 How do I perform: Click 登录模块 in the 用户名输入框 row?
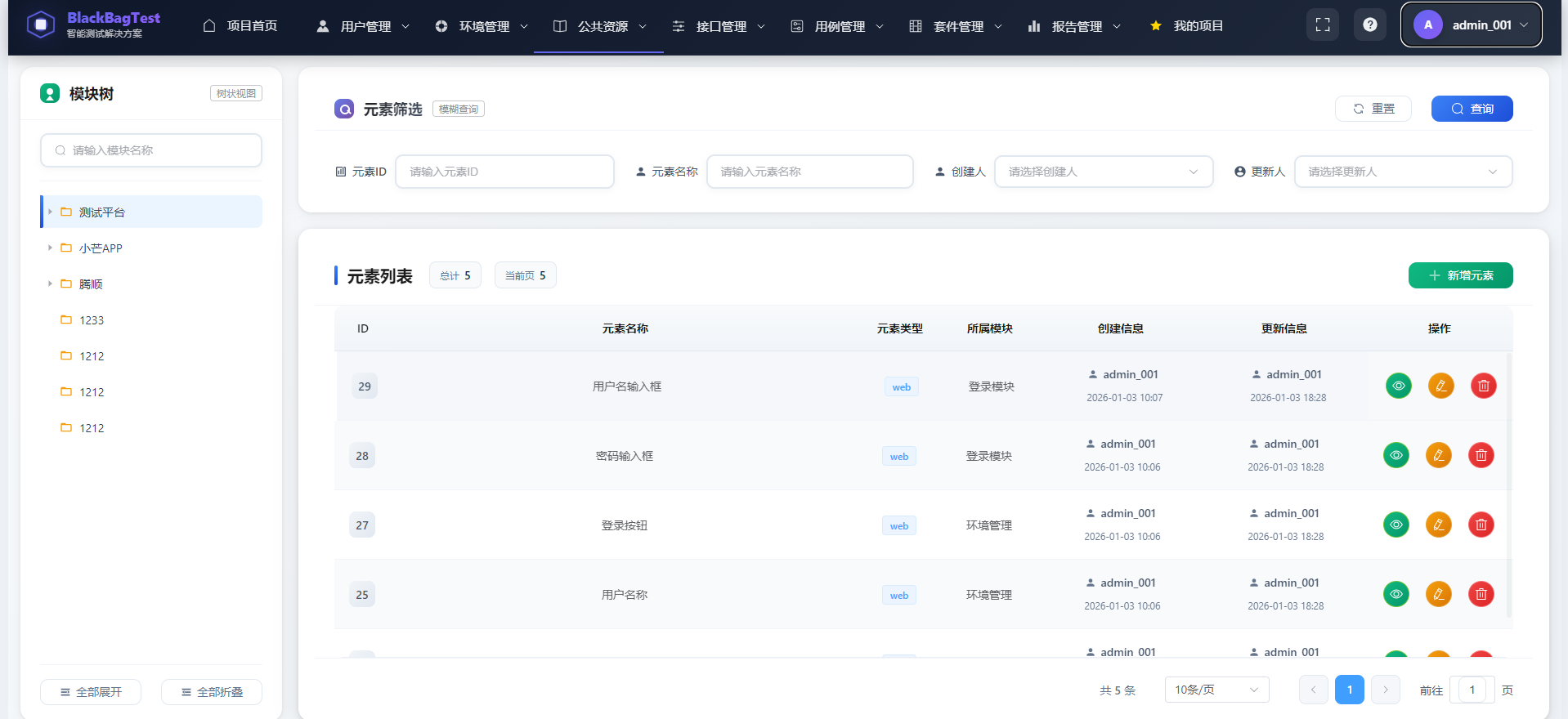[992, 386]
